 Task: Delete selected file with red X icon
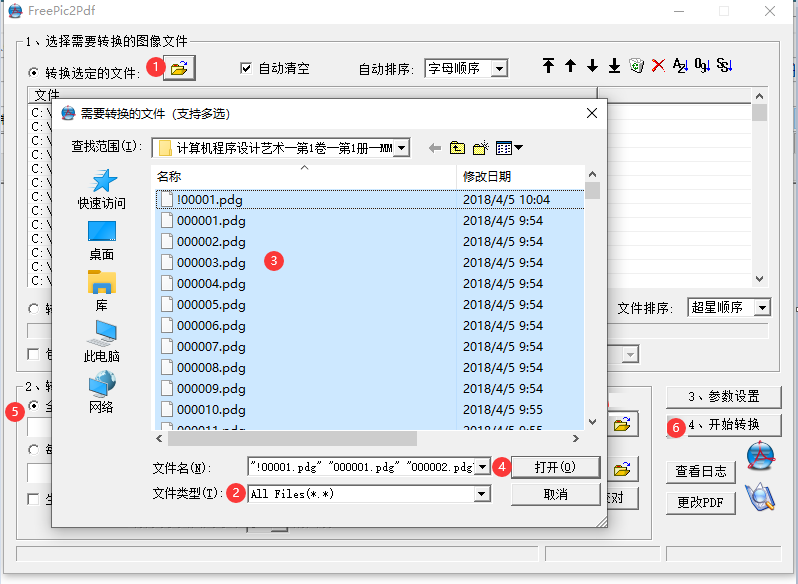[658, 66]
